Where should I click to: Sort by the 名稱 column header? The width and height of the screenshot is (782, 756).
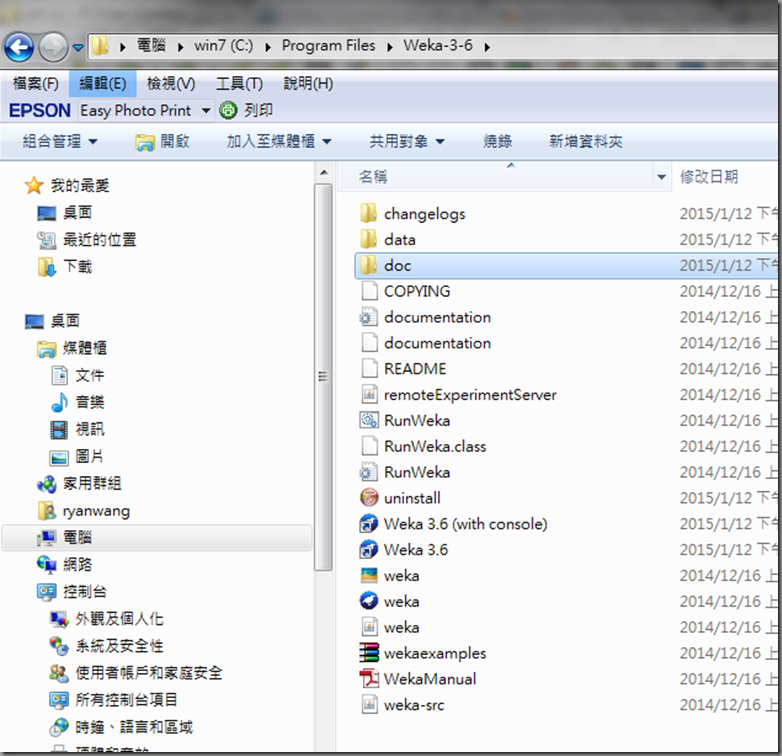coord(373,176)
